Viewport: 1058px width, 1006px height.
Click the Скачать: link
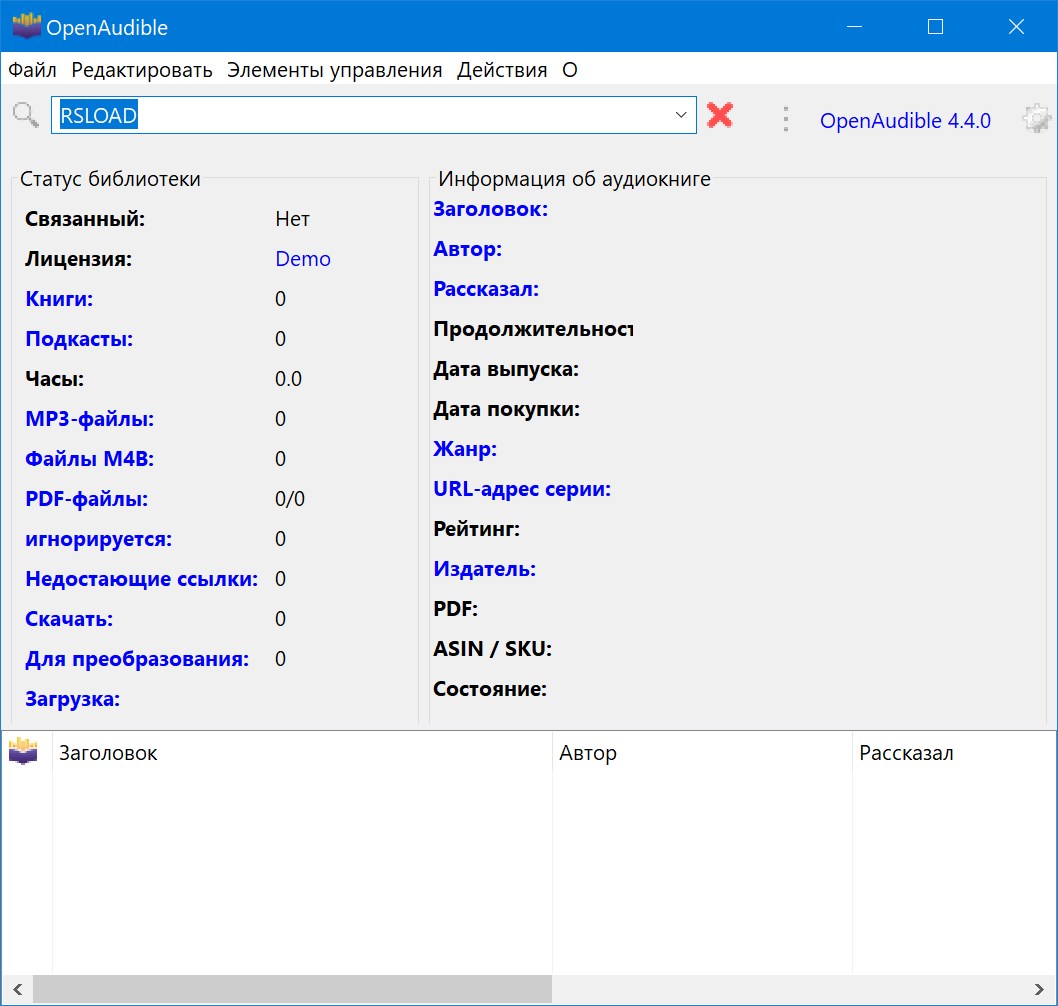tap(69, 619)
